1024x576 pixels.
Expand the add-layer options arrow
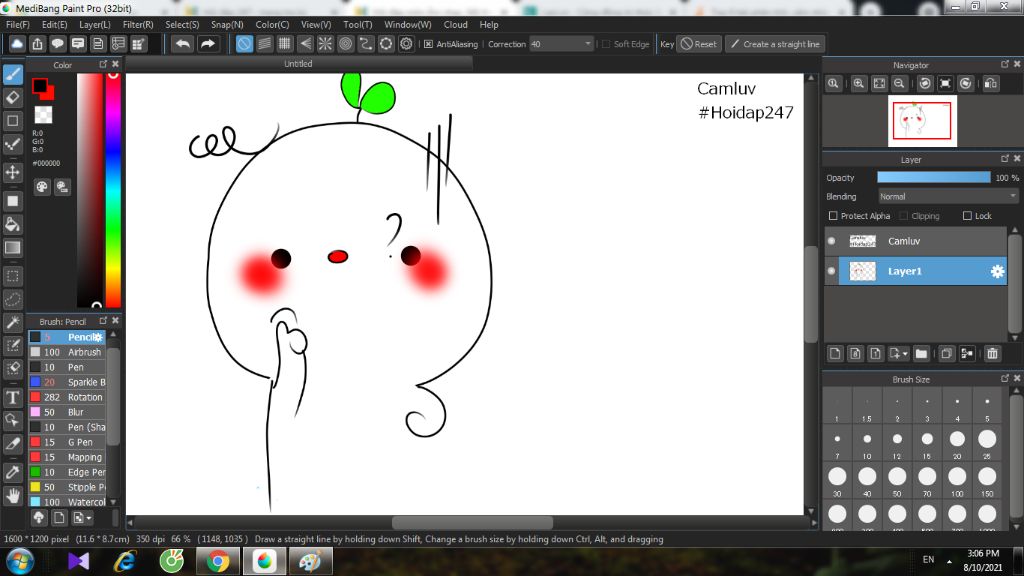tap(905, 354)
